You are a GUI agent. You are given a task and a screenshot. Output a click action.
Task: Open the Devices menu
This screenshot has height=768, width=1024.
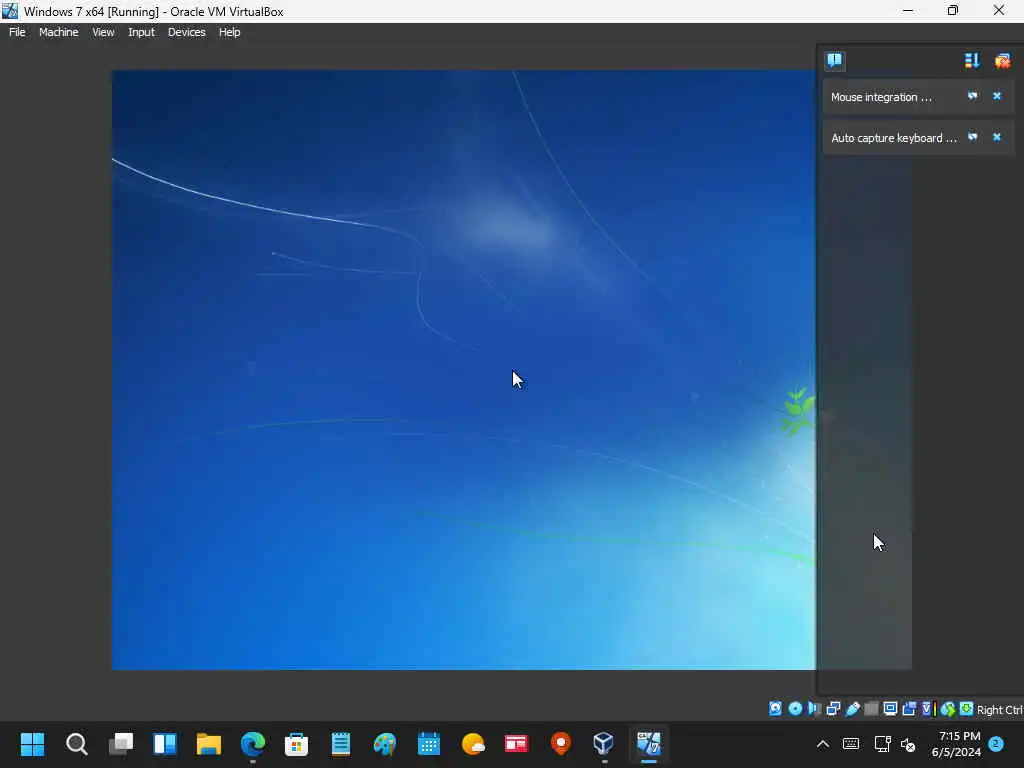[x=186, y=32]
